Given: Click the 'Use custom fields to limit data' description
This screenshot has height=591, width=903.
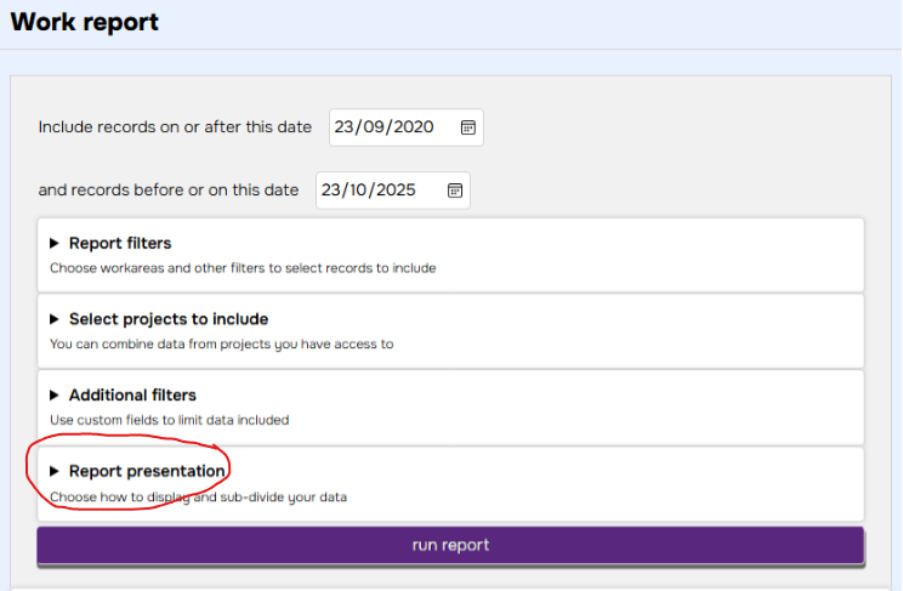Looking at the screenshot, I should pos(169,420).
